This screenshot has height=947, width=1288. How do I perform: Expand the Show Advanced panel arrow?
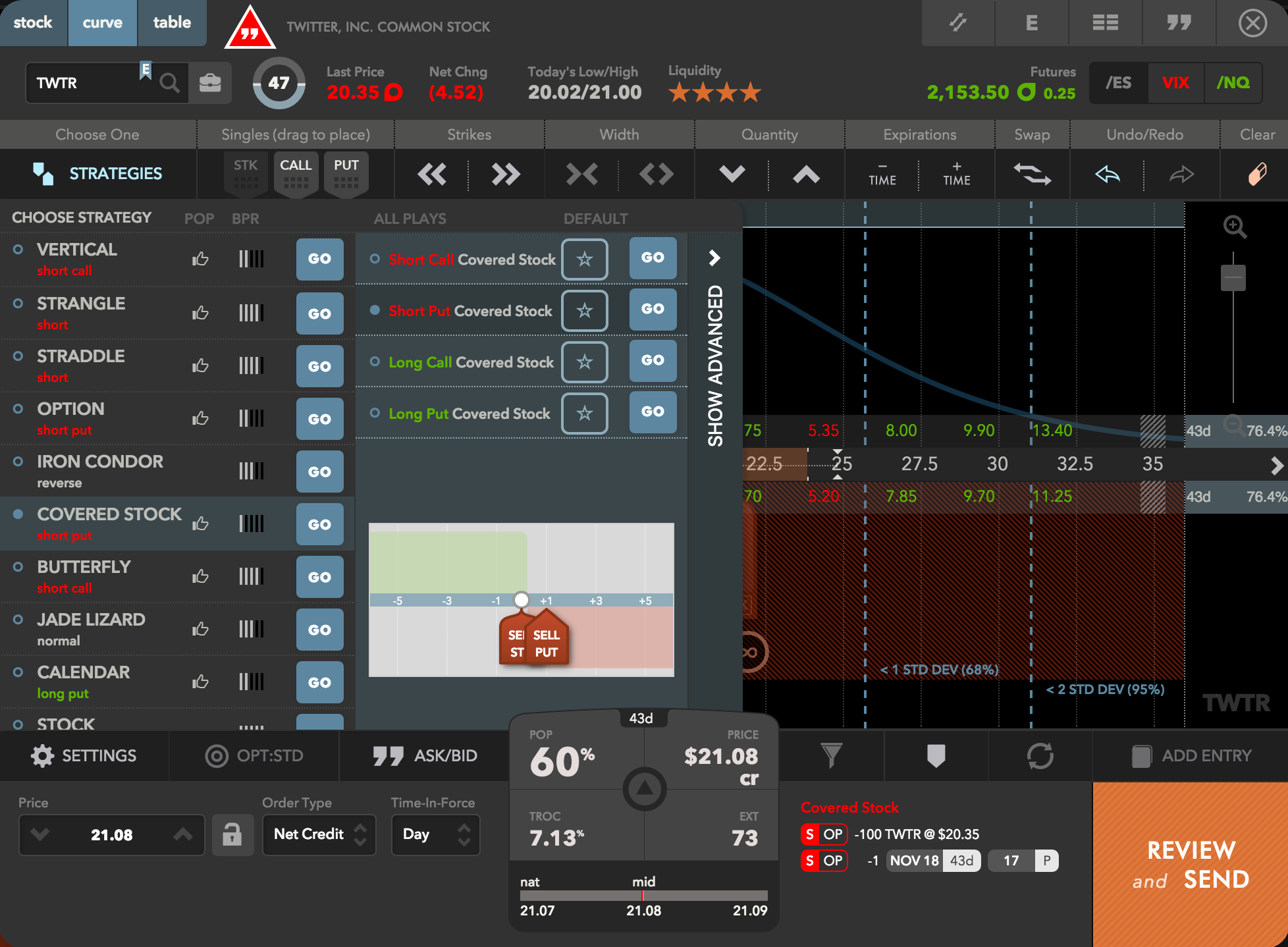click(x=714, y=257)
